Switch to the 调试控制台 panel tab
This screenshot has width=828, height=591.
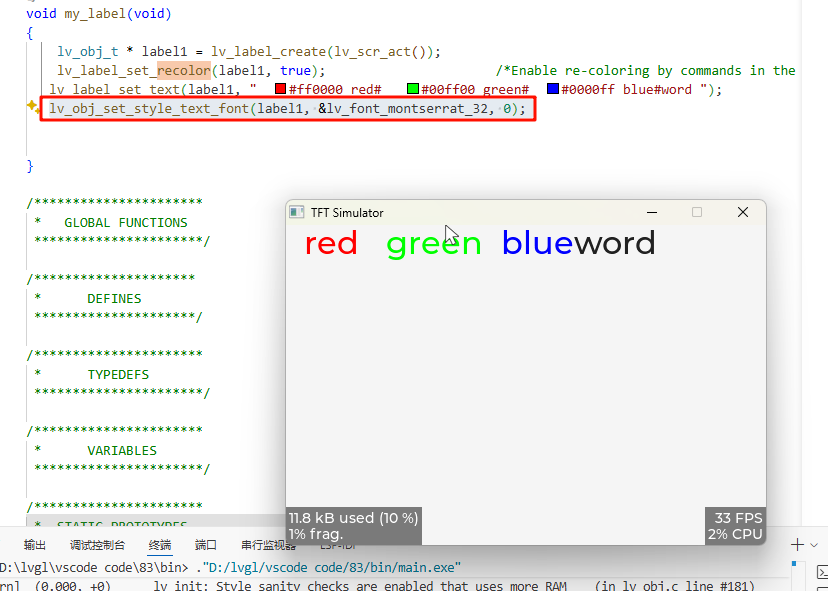pos(97,545)
